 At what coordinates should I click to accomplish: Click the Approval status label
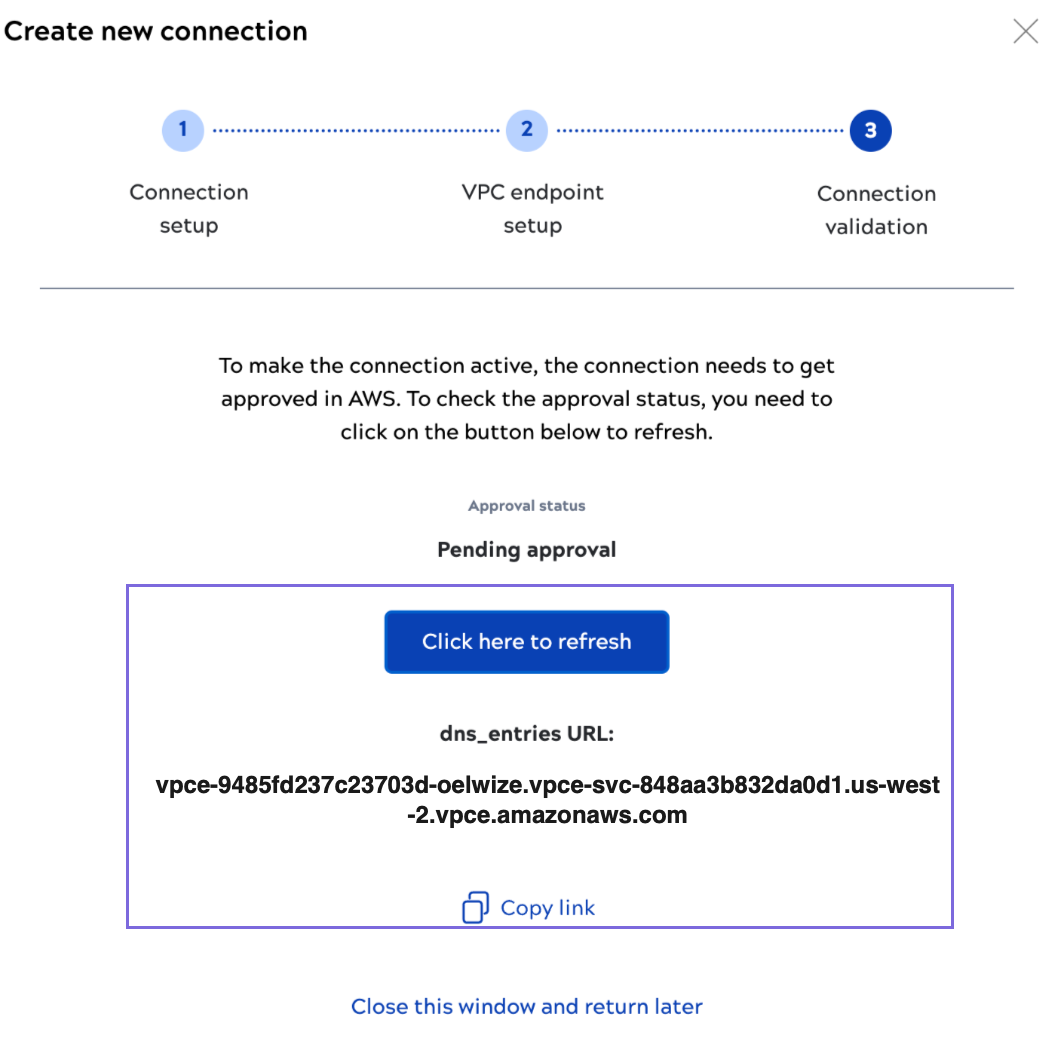[526, 506]
